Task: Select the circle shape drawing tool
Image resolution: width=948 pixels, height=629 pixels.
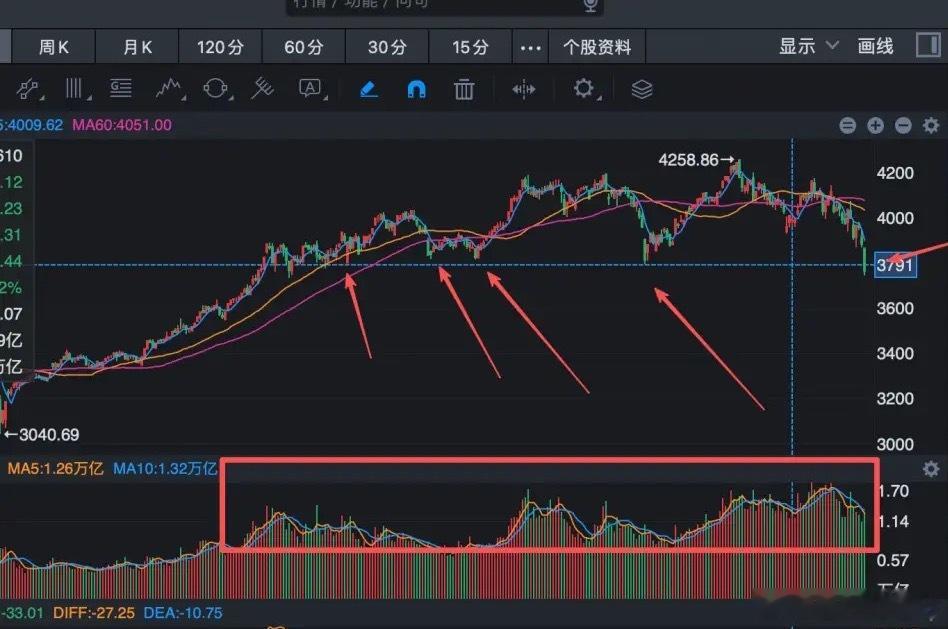Action: tap(215, 89)
